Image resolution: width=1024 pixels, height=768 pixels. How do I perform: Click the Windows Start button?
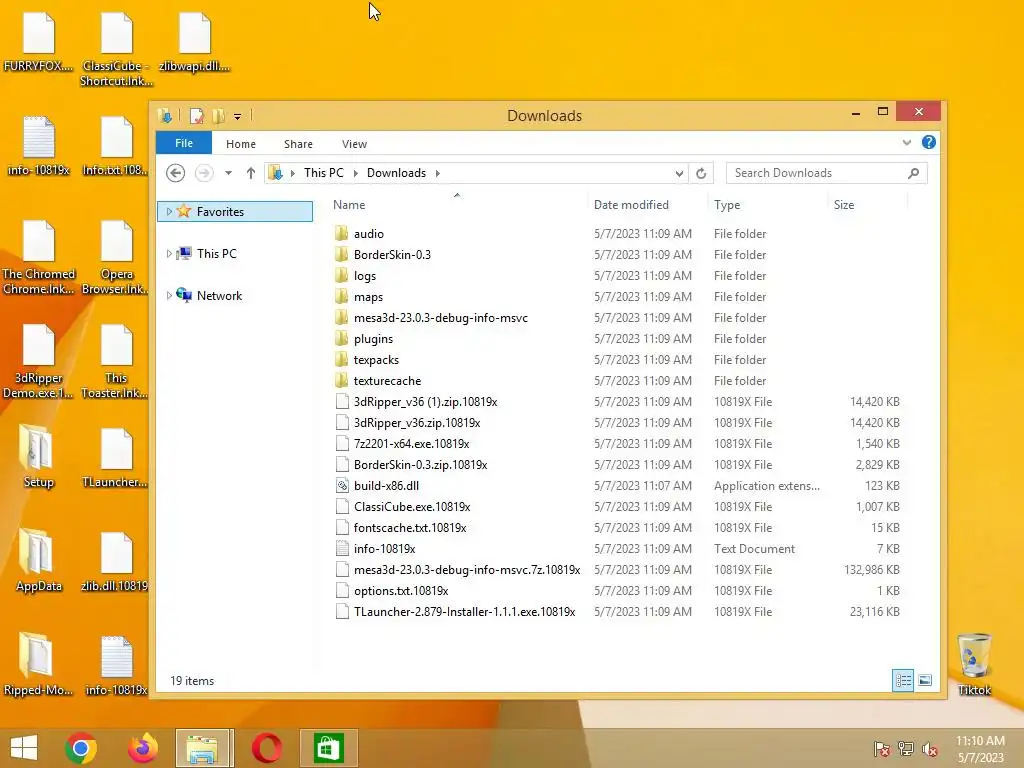(24, 748)
